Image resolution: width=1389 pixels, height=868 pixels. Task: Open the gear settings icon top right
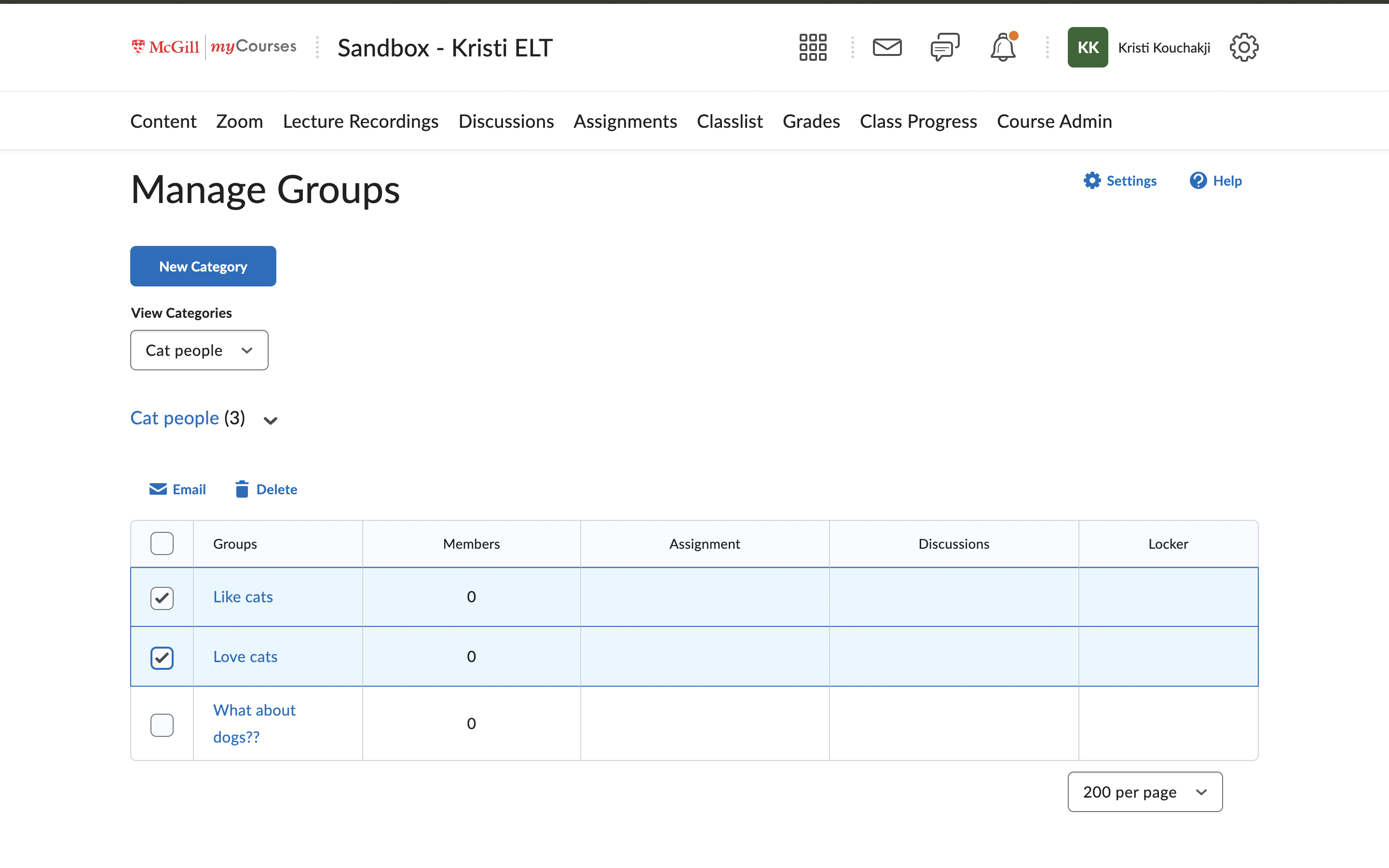click(1243, 47)
